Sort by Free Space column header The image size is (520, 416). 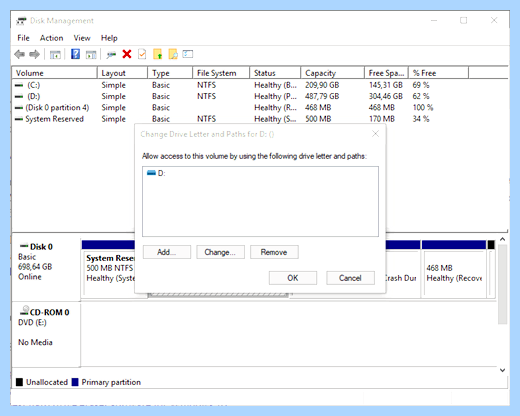[x=386, y=73]
